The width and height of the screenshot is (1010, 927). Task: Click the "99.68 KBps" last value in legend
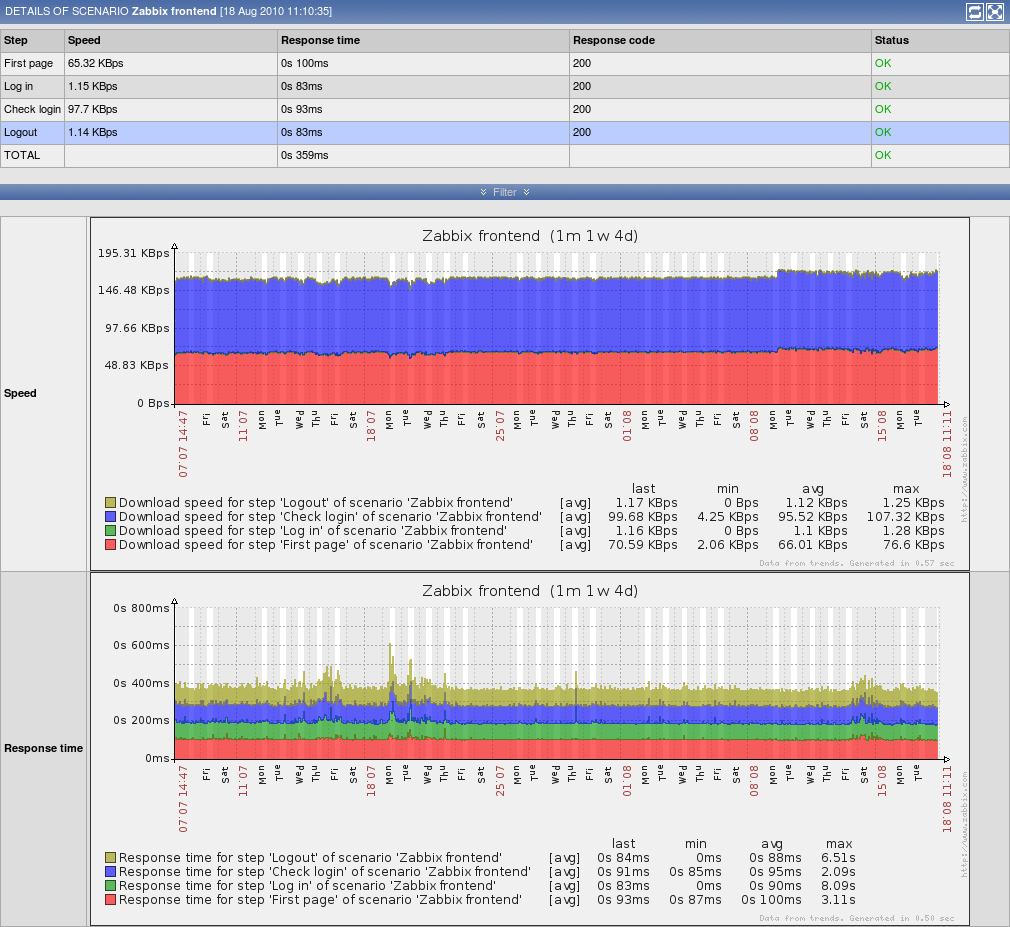[x=643, y=517]
